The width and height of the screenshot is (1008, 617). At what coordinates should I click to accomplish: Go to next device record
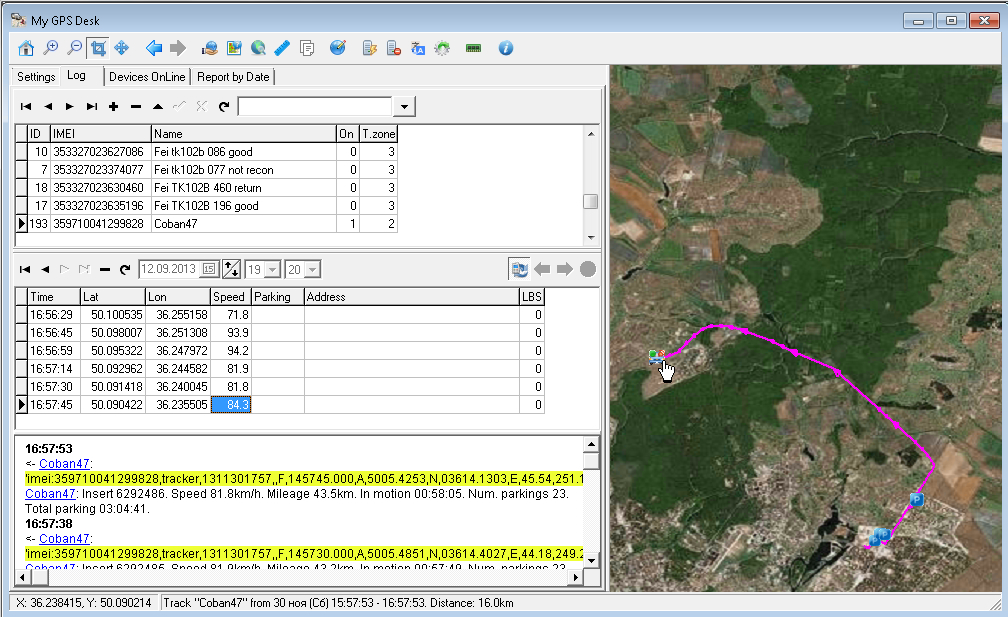(70, 107)
